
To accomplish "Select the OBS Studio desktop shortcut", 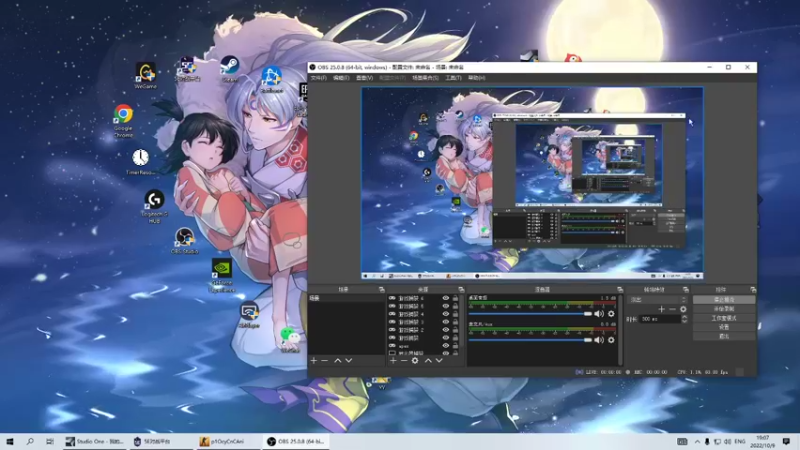I will [x=184, y=241].
